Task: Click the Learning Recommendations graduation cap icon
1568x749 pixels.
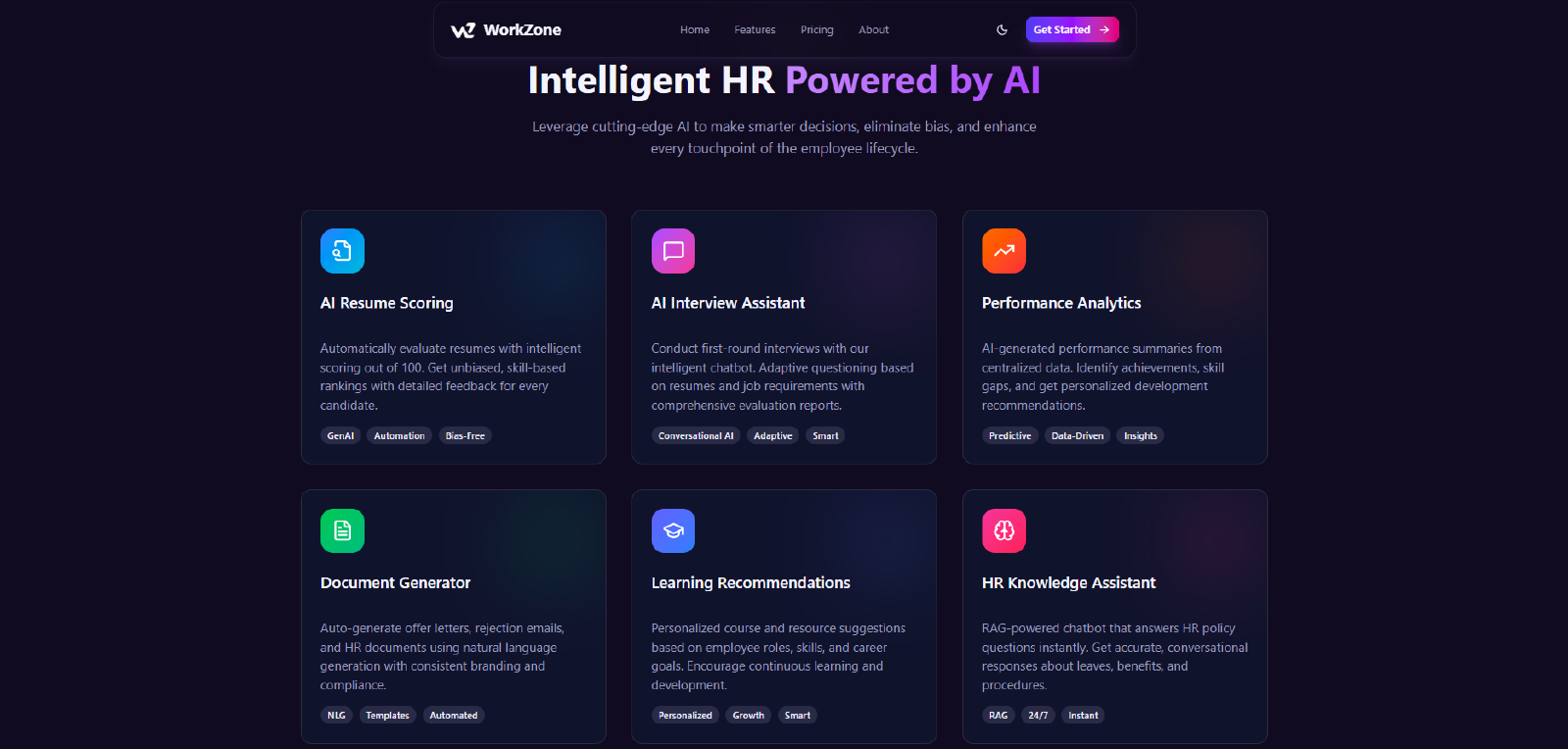Action: coord(673,530)
